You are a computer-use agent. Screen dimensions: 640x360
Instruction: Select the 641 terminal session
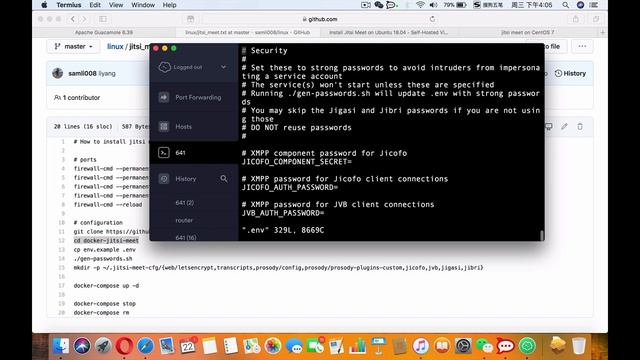tap(193, 153)
